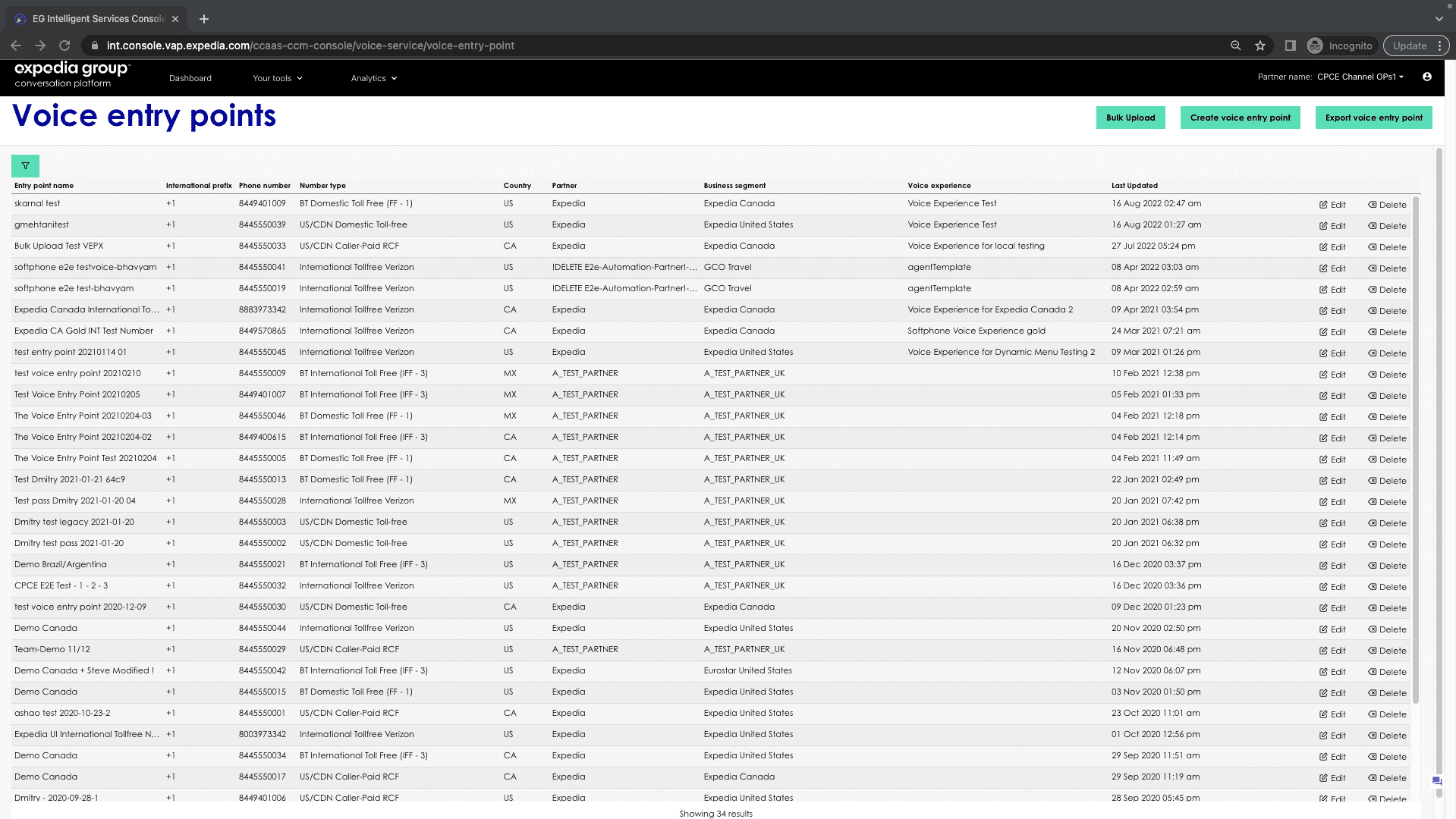
Task: Bookmark this page with the star
Action: pyautogui.click(x=1260, y=45)
